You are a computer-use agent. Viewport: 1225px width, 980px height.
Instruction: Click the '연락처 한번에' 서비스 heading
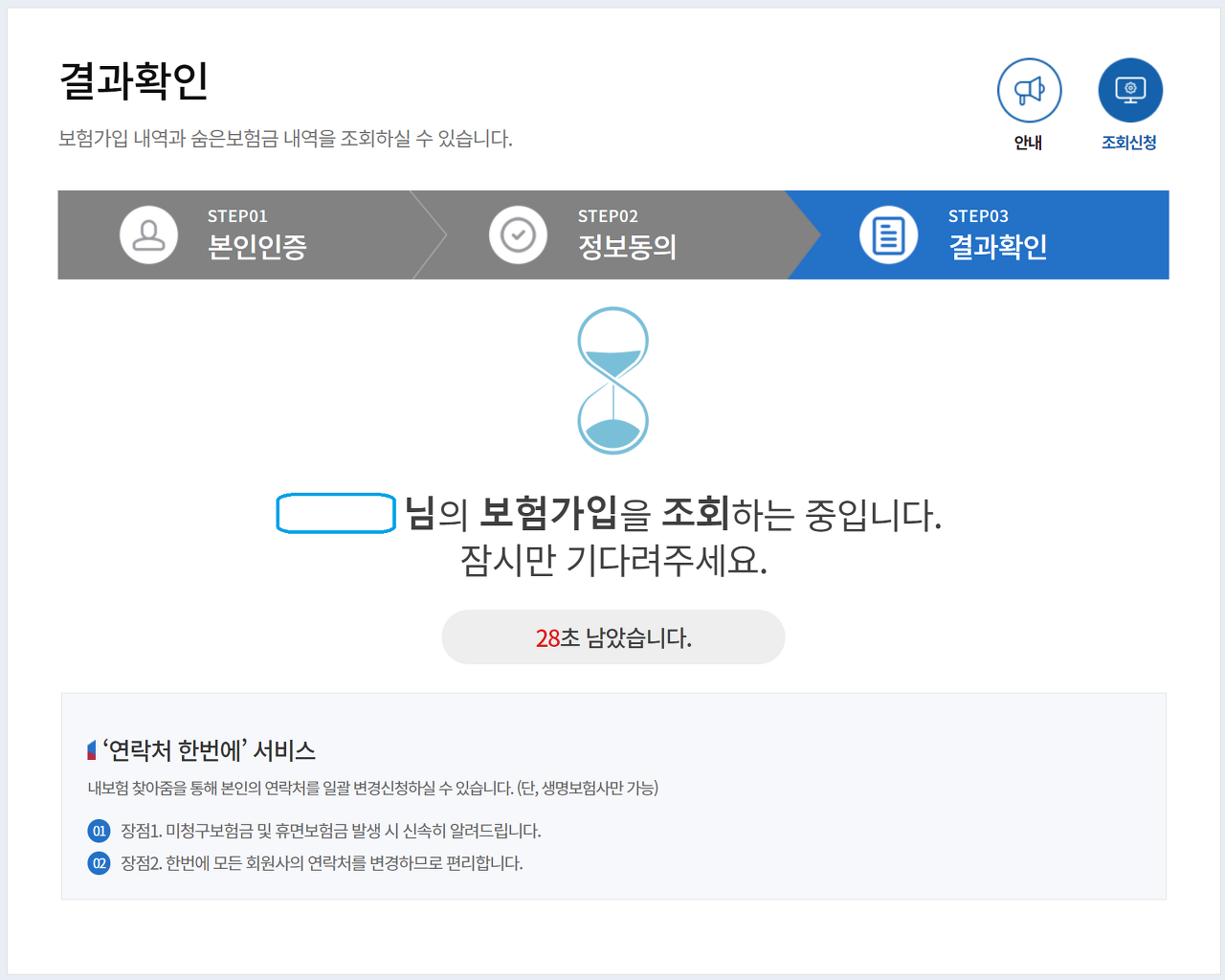click(209, 750)
